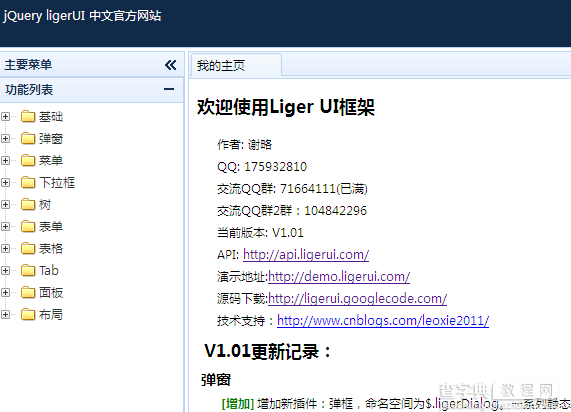Image resolution: width=571 pixels, height=412 pixels.
Task: Collapse the 功能列表 panel with the minus icon
Action: (x=169, y=89)
